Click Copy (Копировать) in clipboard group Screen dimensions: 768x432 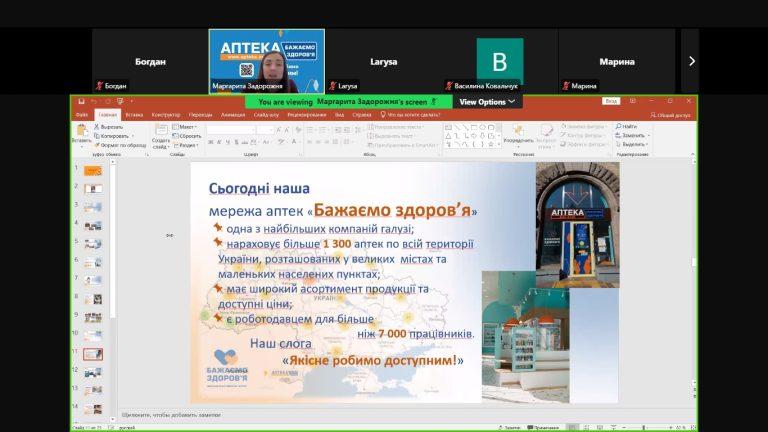(113, 136)
